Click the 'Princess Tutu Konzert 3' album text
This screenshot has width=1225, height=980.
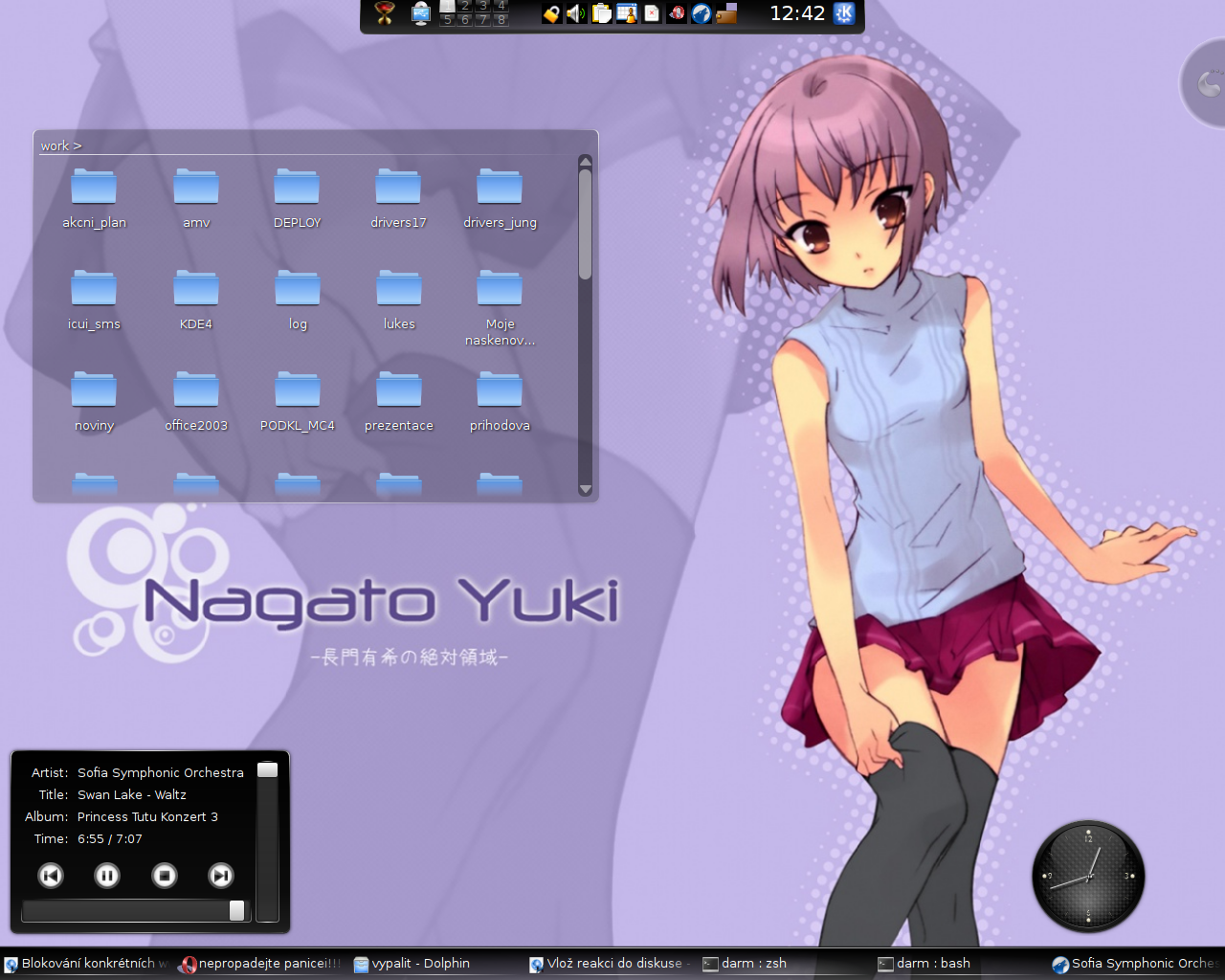tap(147, 816)
